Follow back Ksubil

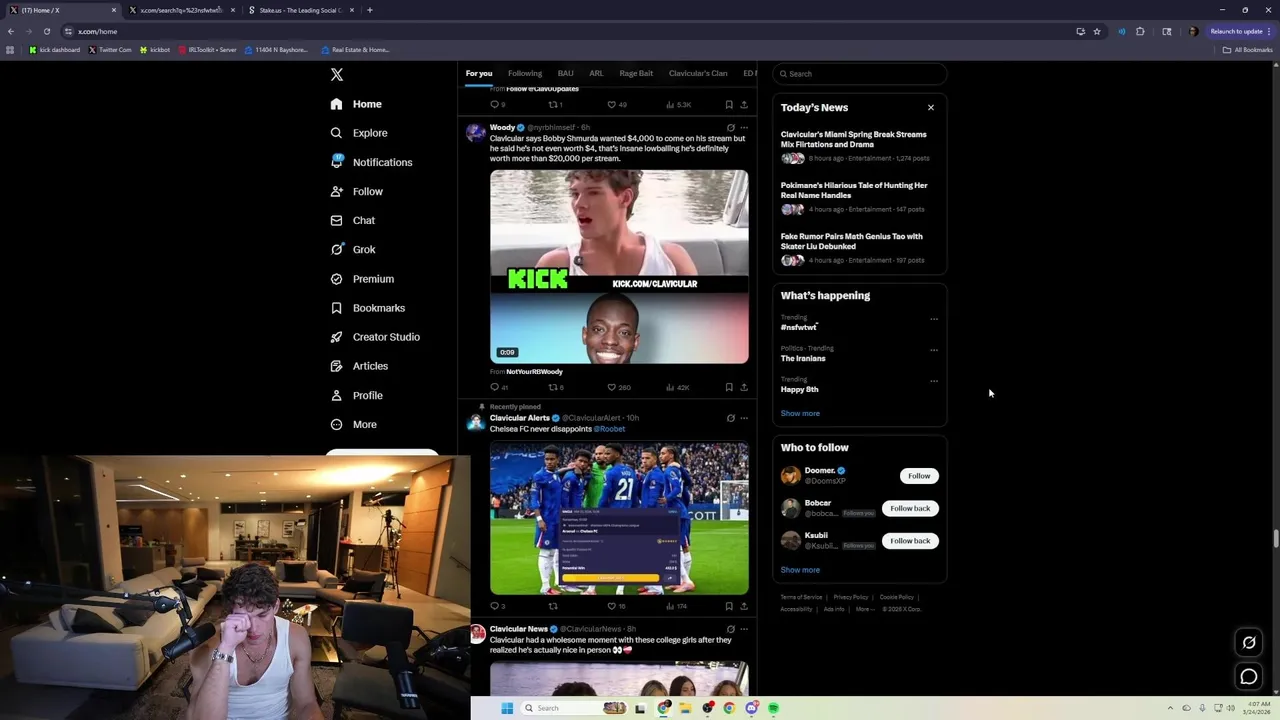point(910,541)
